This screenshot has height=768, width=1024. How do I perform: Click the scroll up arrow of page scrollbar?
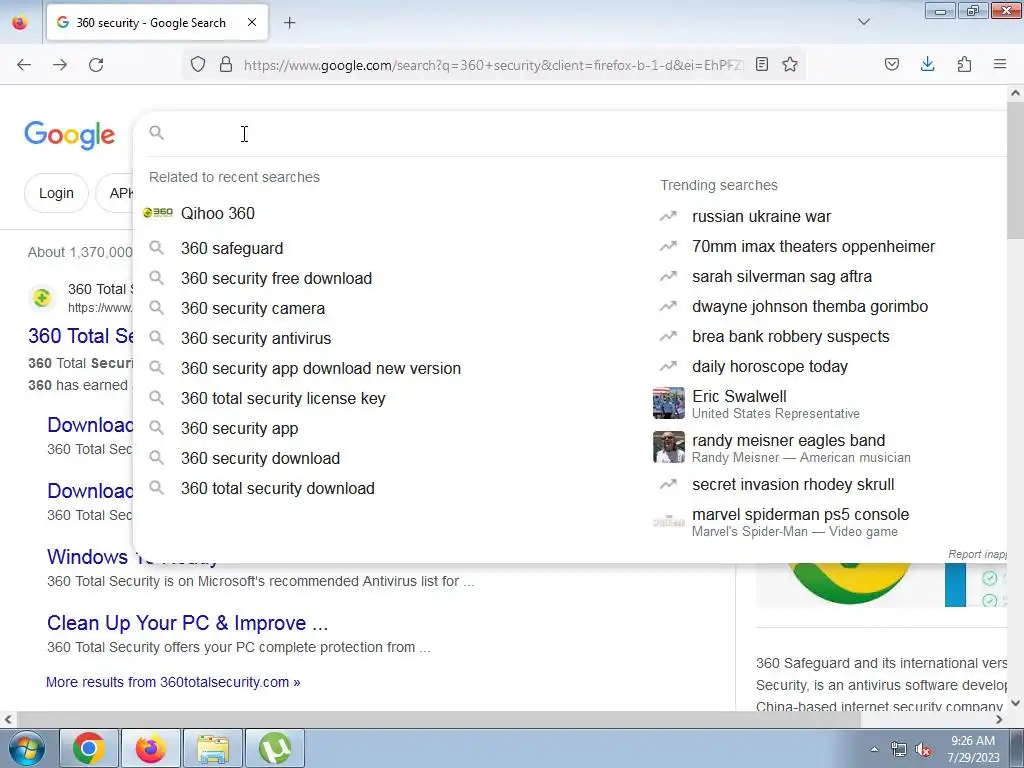tap(1015, 93)
